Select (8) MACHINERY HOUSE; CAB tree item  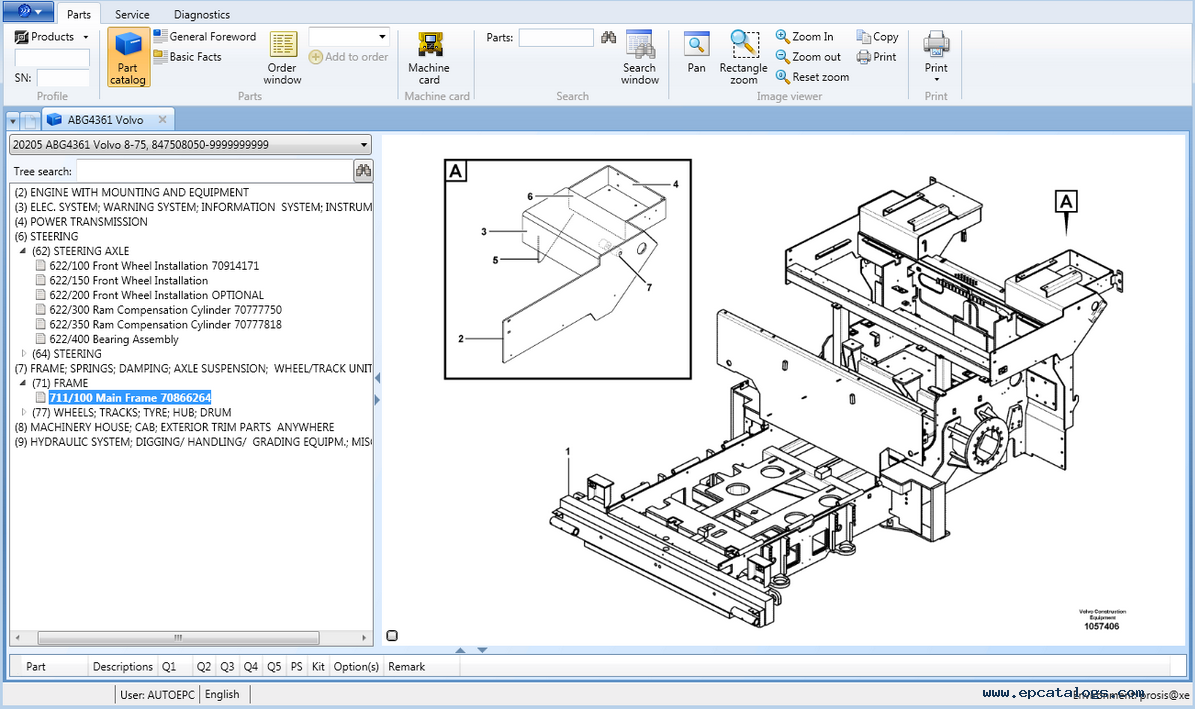[174, 427]
